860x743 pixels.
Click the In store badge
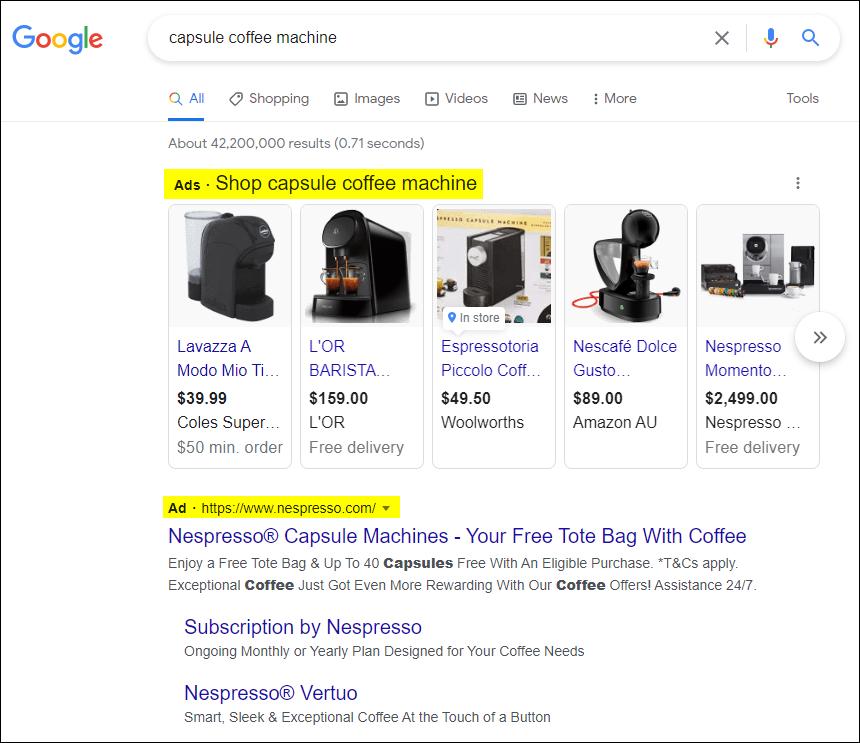coord(474,318)
